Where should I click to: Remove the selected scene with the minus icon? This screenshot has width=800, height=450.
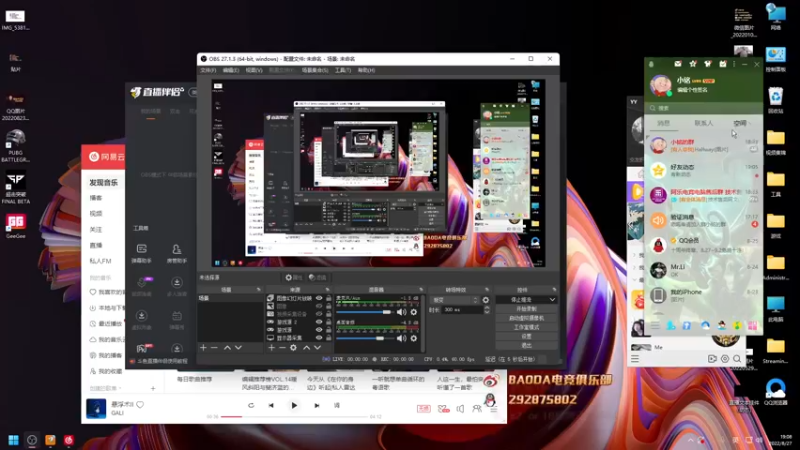(214, 347)
